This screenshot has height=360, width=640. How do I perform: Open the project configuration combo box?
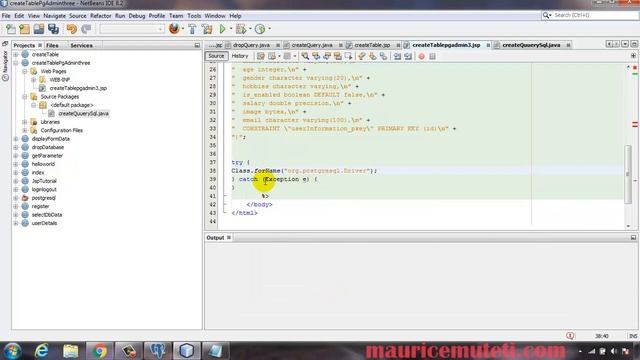pos(132,29)
